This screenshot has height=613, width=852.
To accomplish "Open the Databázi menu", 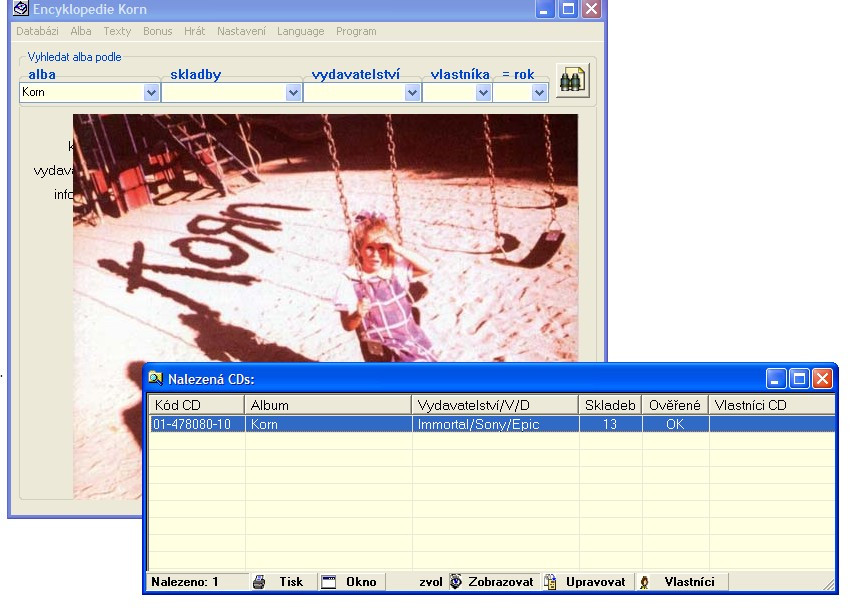I will [37, 31].
